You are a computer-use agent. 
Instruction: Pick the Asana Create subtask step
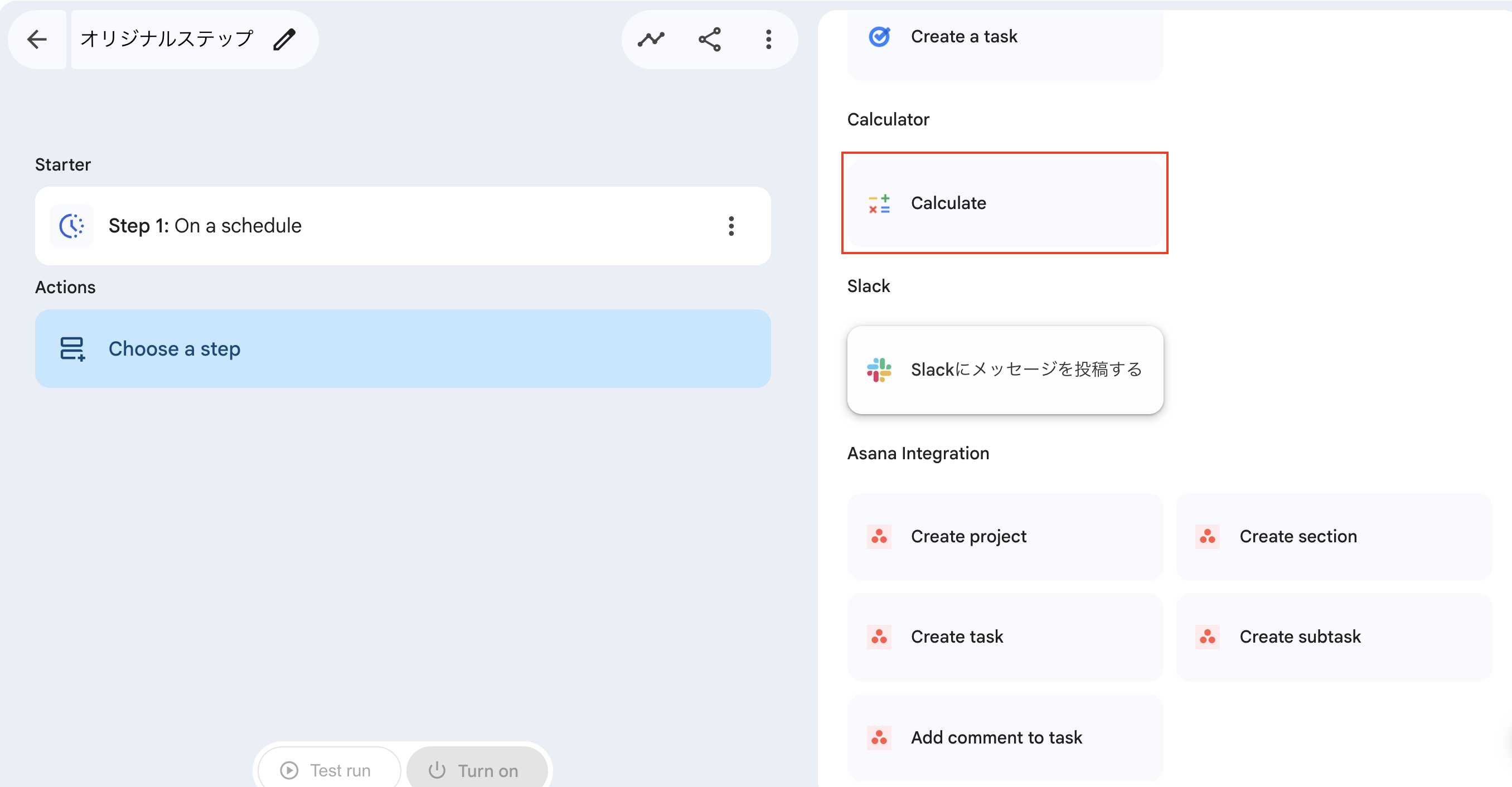(x=1333, y=637)
